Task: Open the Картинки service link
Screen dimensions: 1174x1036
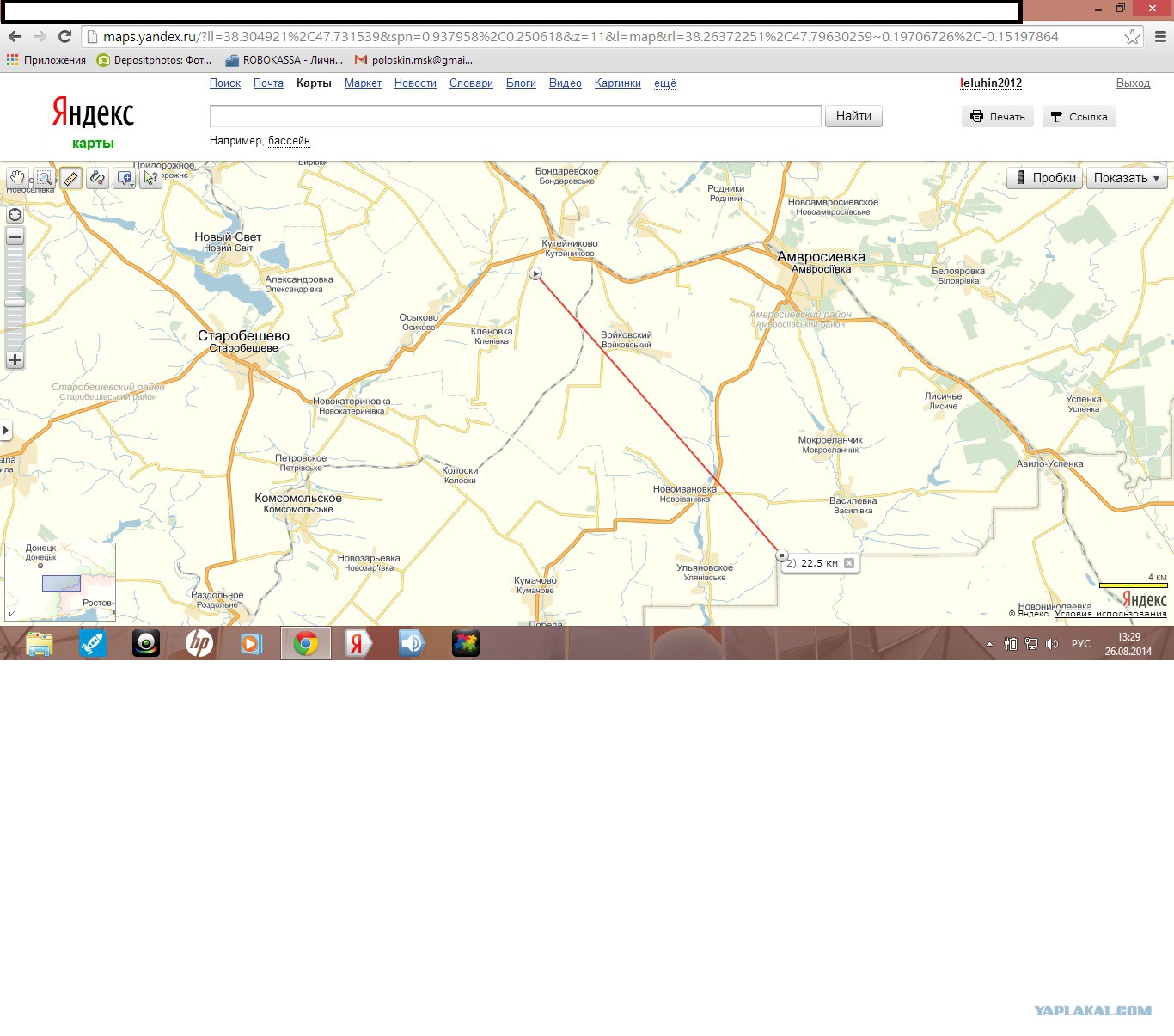Action: pyautogui.click(x=618, y=83)
